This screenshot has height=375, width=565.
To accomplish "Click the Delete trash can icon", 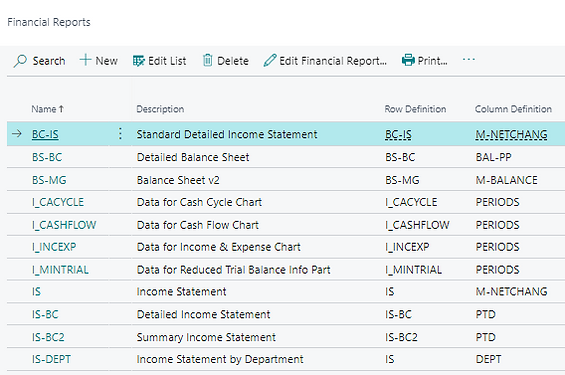I will (208, 60).
